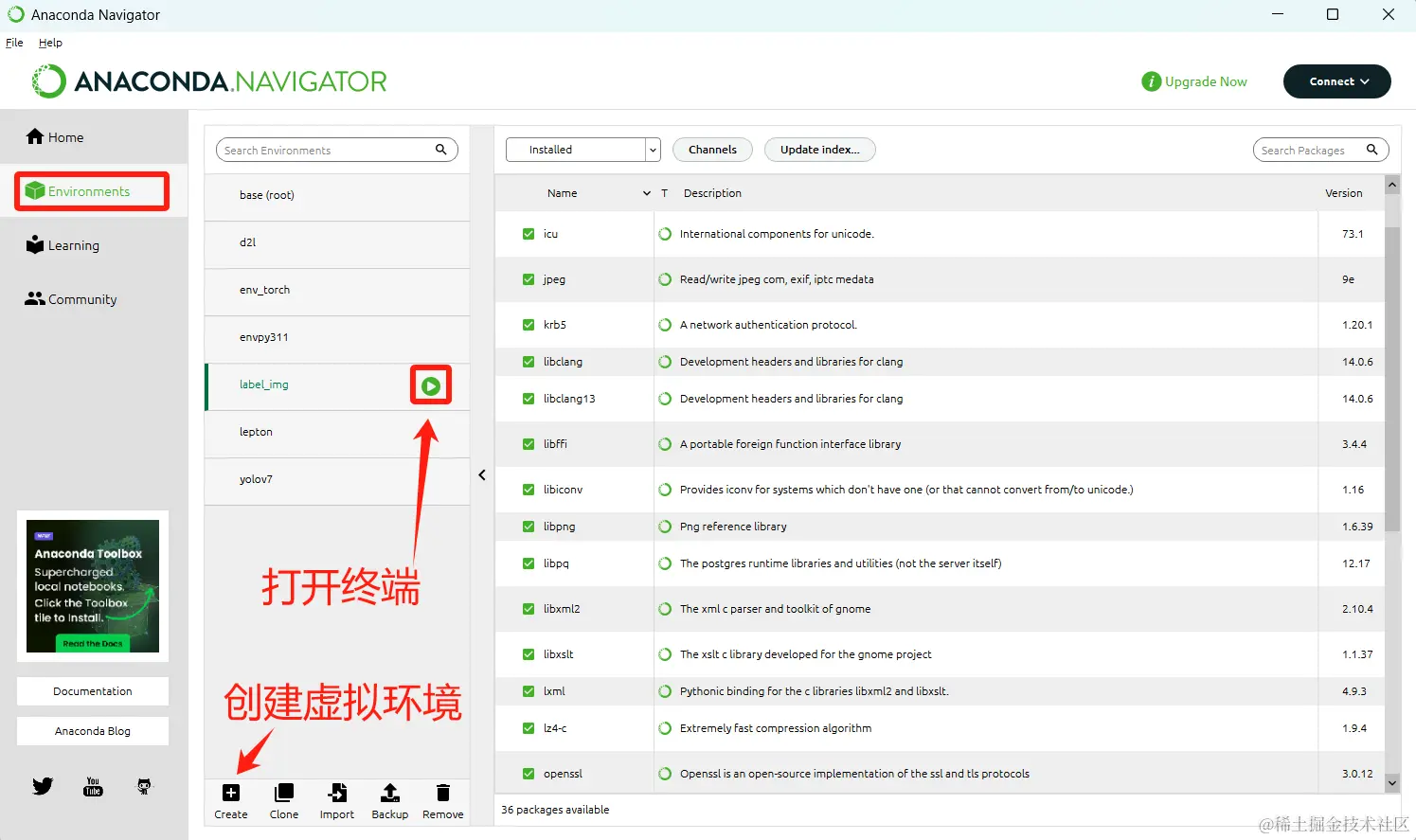Click the lxml package type icon
The height and width of the screenshot is (840, 1416).
pyautogui.click(x=665, y=691)
